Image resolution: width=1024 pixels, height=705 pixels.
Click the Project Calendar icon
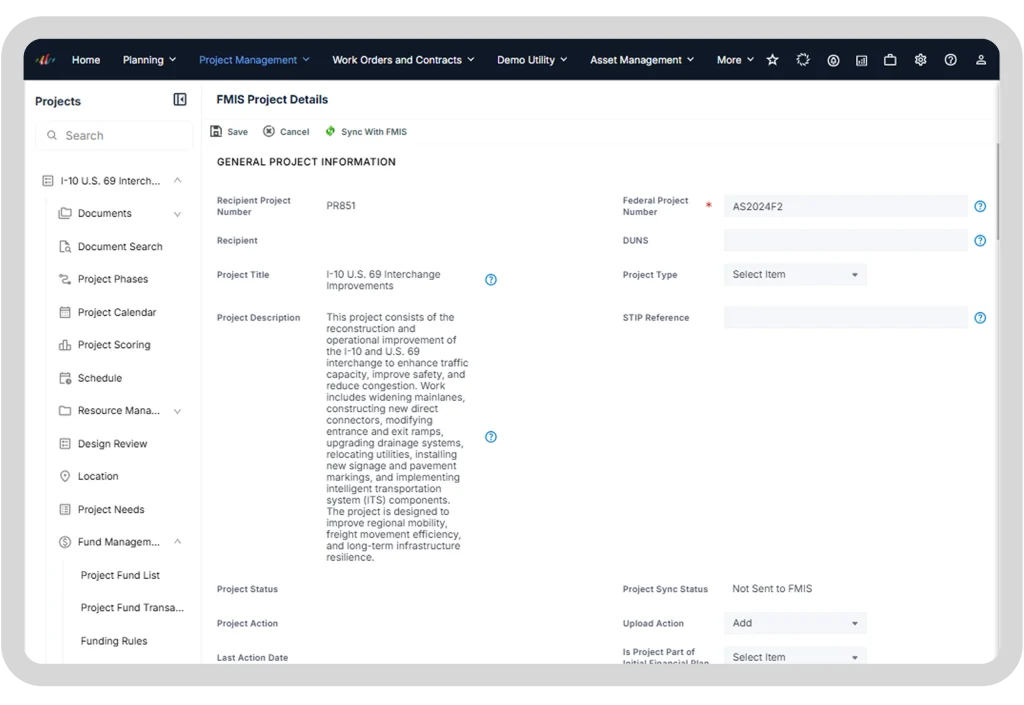coord(65,312)
